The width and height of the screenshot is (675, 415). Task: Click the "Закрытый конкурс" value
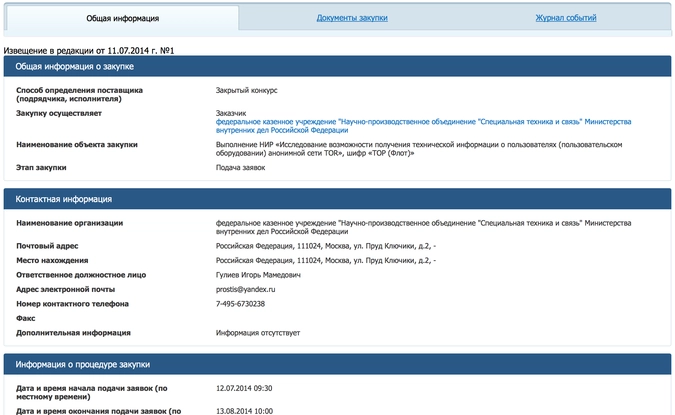[x=246, y=90]
